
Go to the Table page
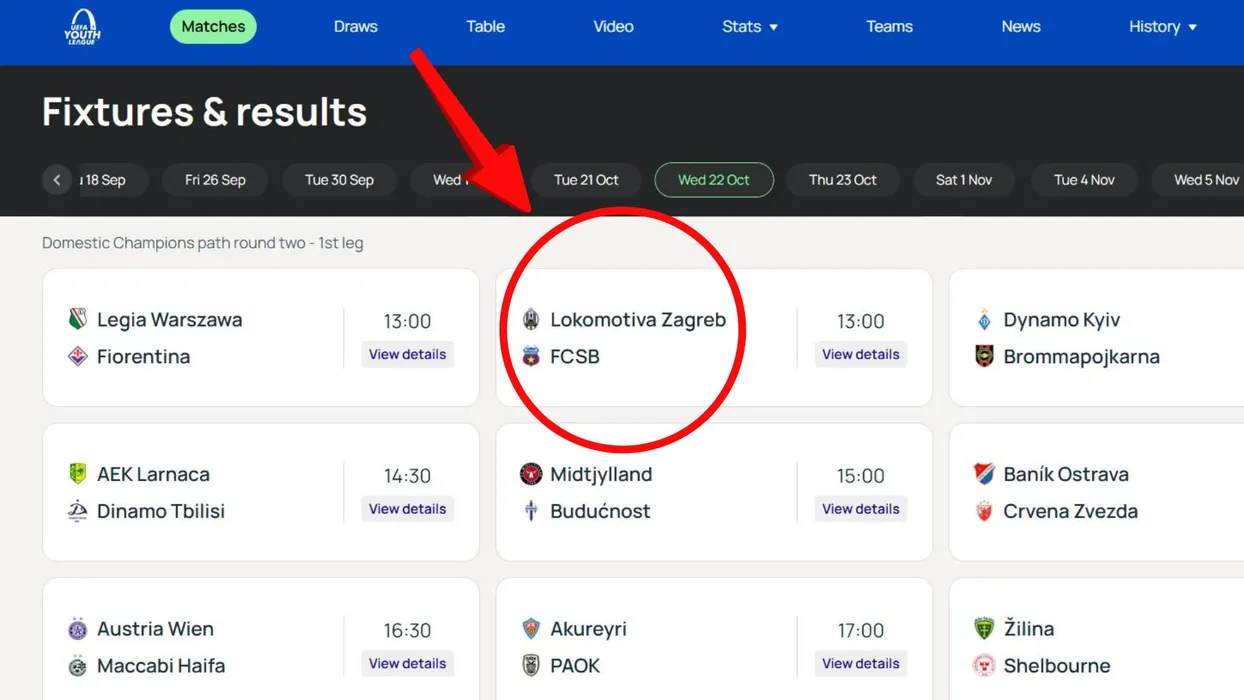485,27
